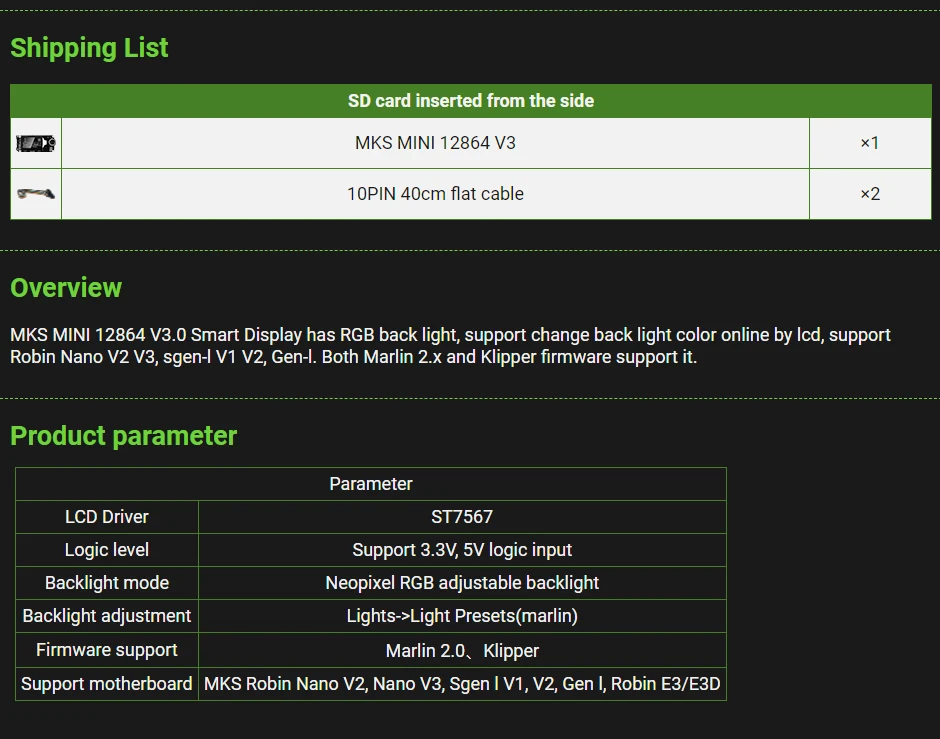Click the ×2 quantity cell
This screenshot has height=739, width=940.
point(869,194)
